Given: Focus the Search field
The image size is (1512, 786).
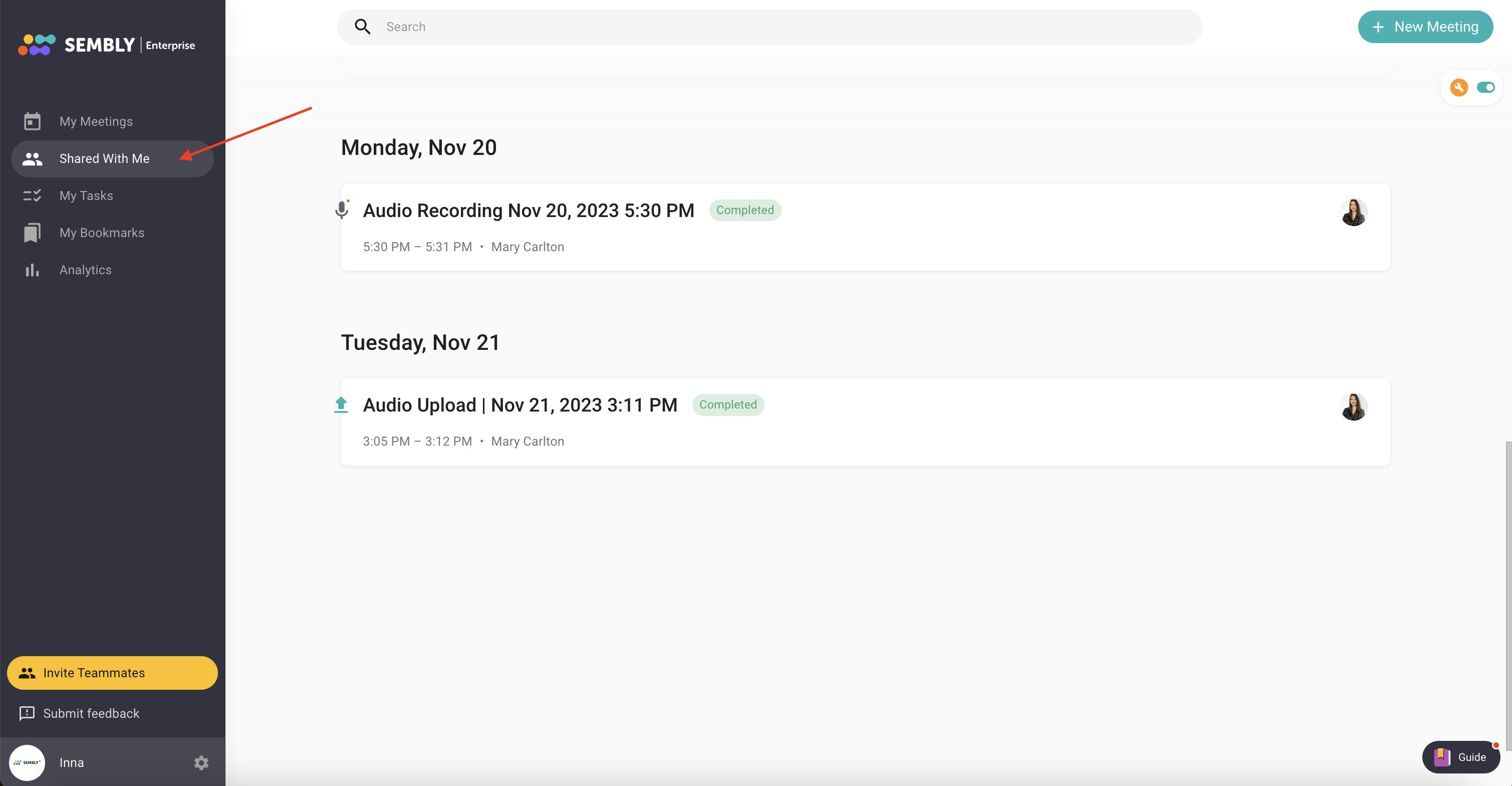Looking at the screenshot, I should click(x=770, y=27).
